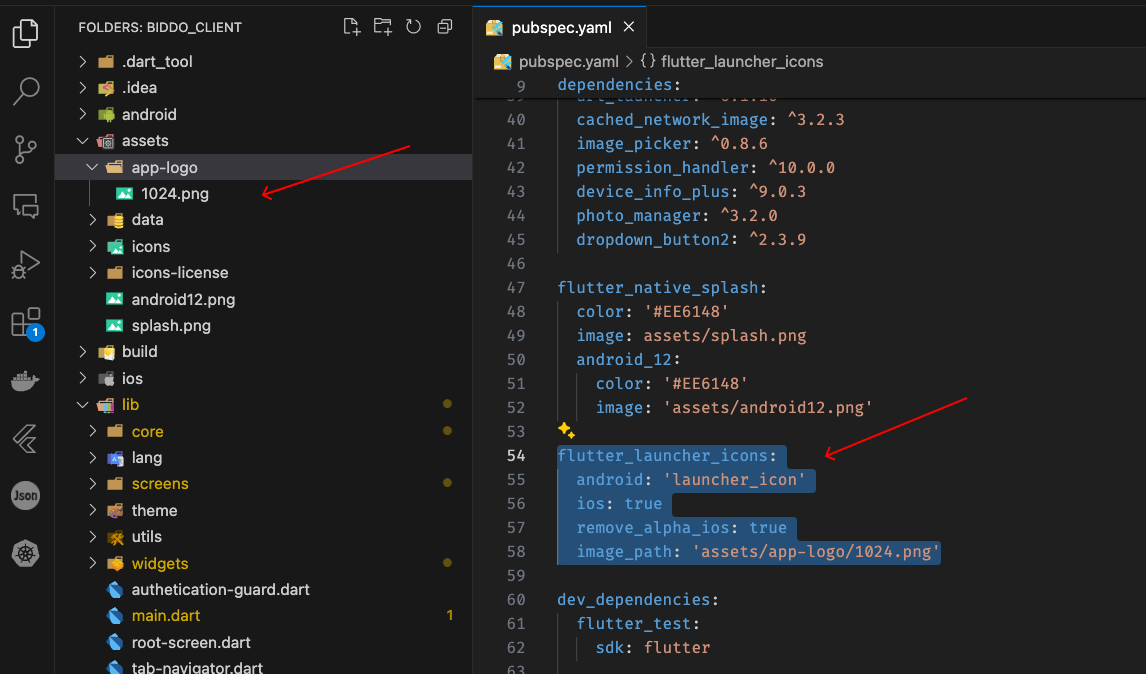Click the remove_alpha_ios line

point(681,528)
